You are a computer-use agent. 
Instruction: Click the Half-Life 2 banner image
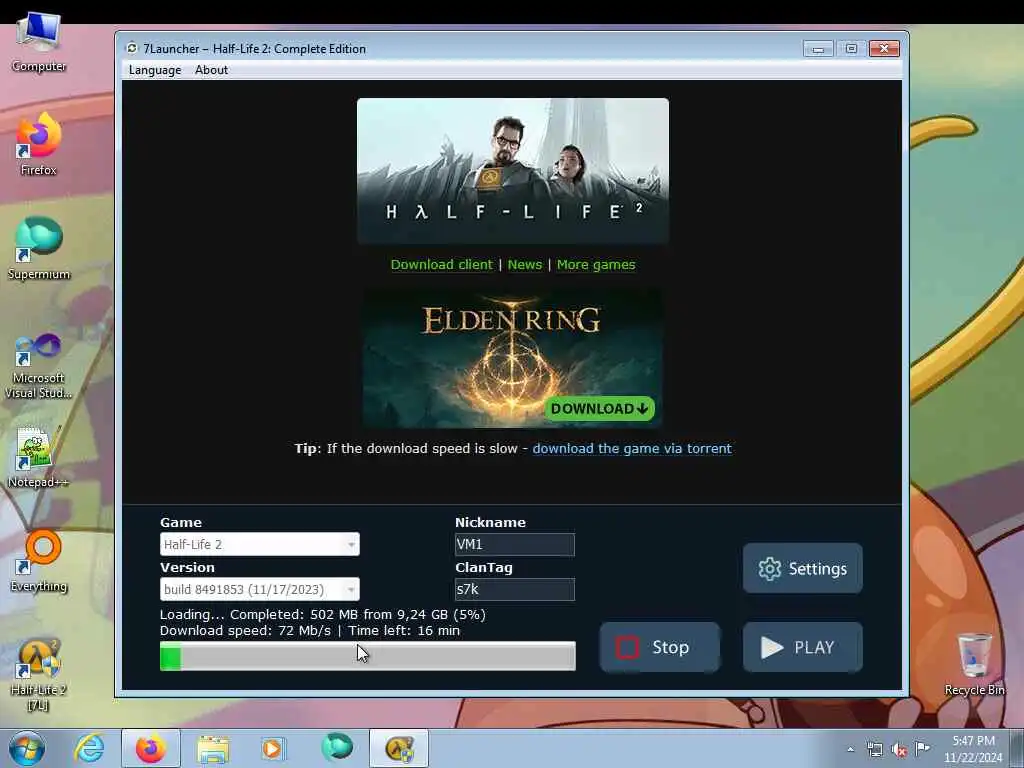(x=513, y=170)
